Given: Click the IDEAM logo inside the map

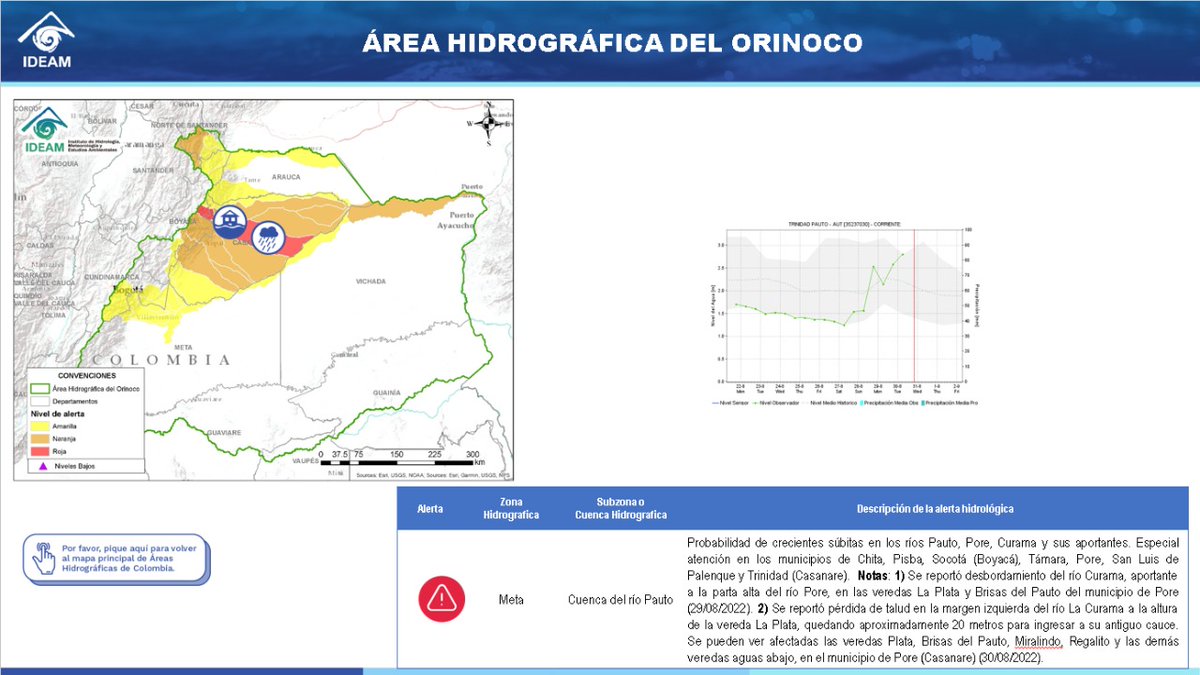Looking at the screenshot, I should coord(45,132).
